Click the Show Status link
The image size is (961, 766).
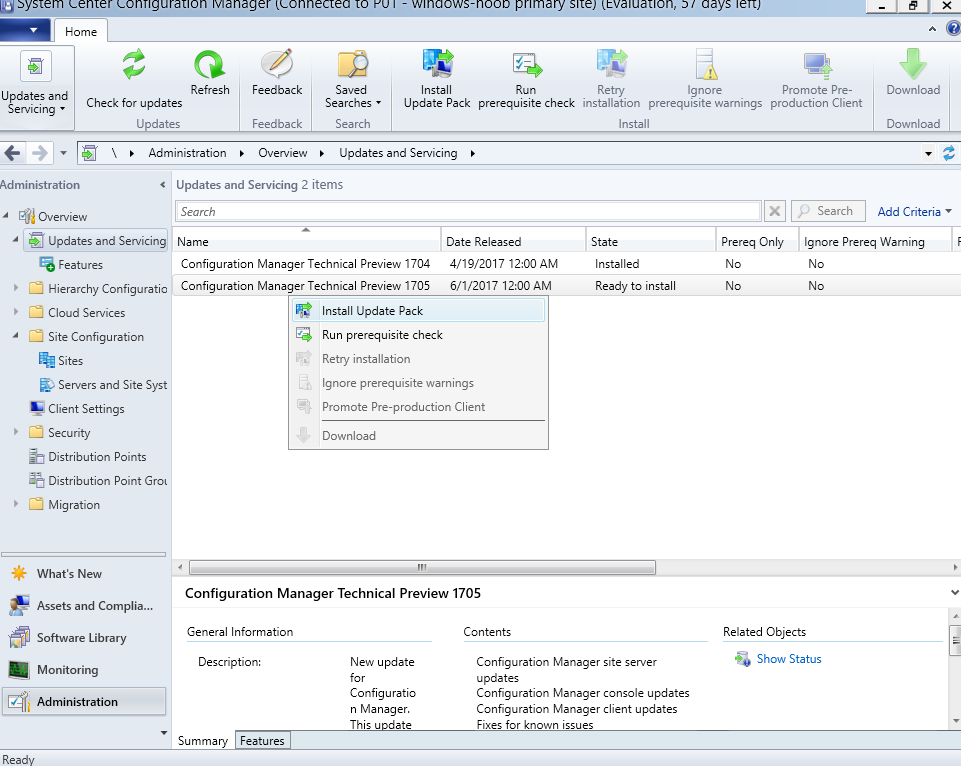click(788, 659)
